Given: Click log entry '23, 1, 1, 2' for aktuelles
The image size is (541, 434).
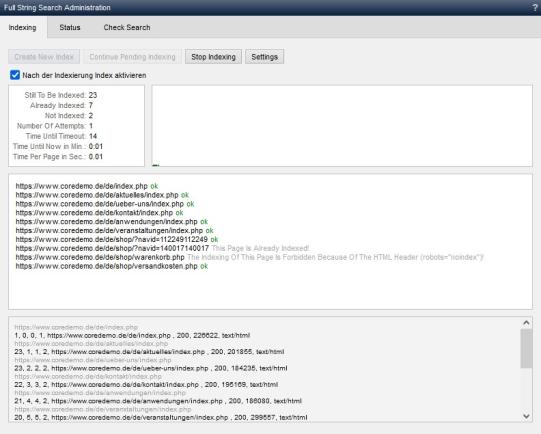Looking at the screenshot, I should coord(149,352).
